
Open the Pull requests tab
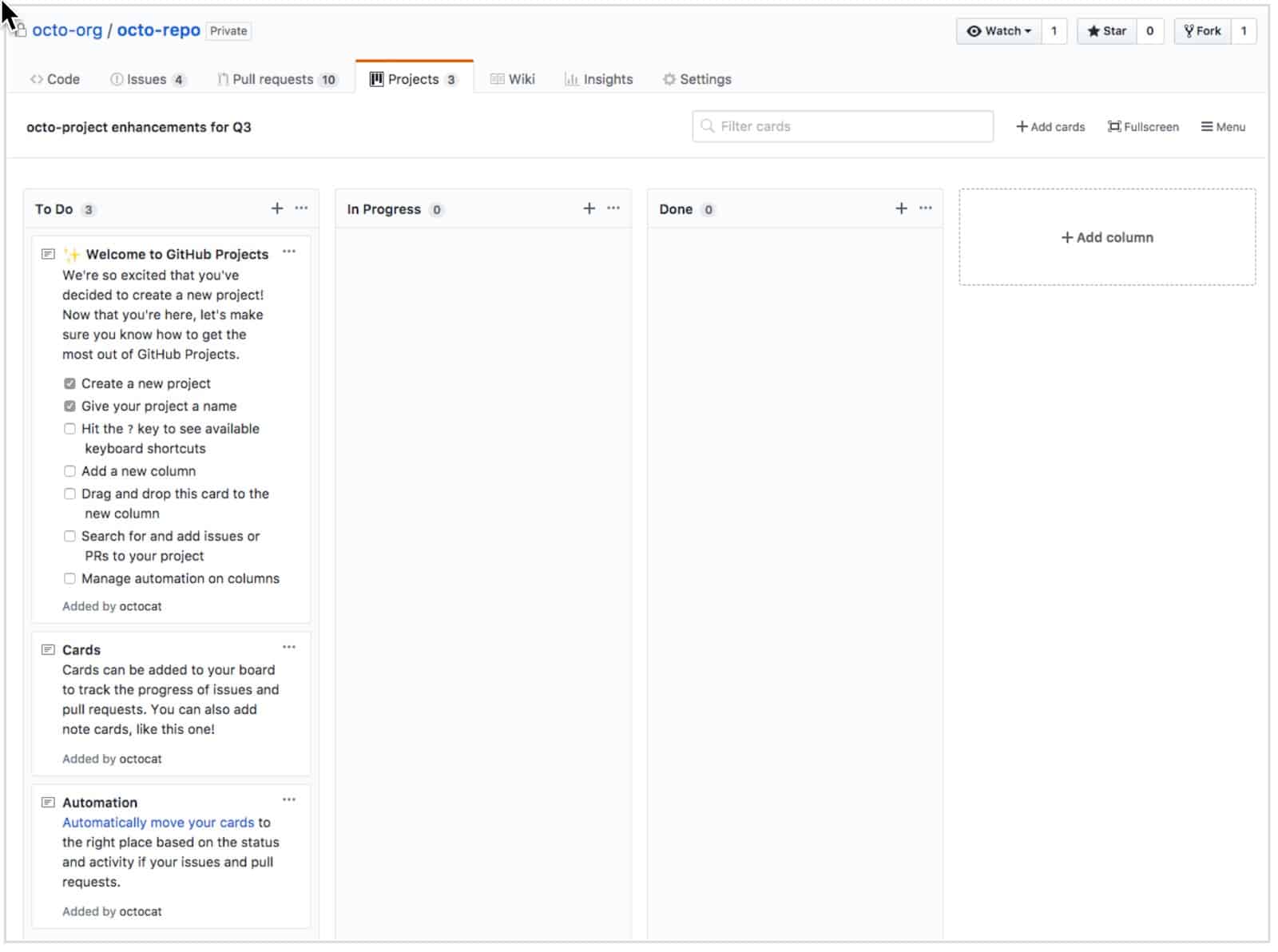tap(277, 79)
